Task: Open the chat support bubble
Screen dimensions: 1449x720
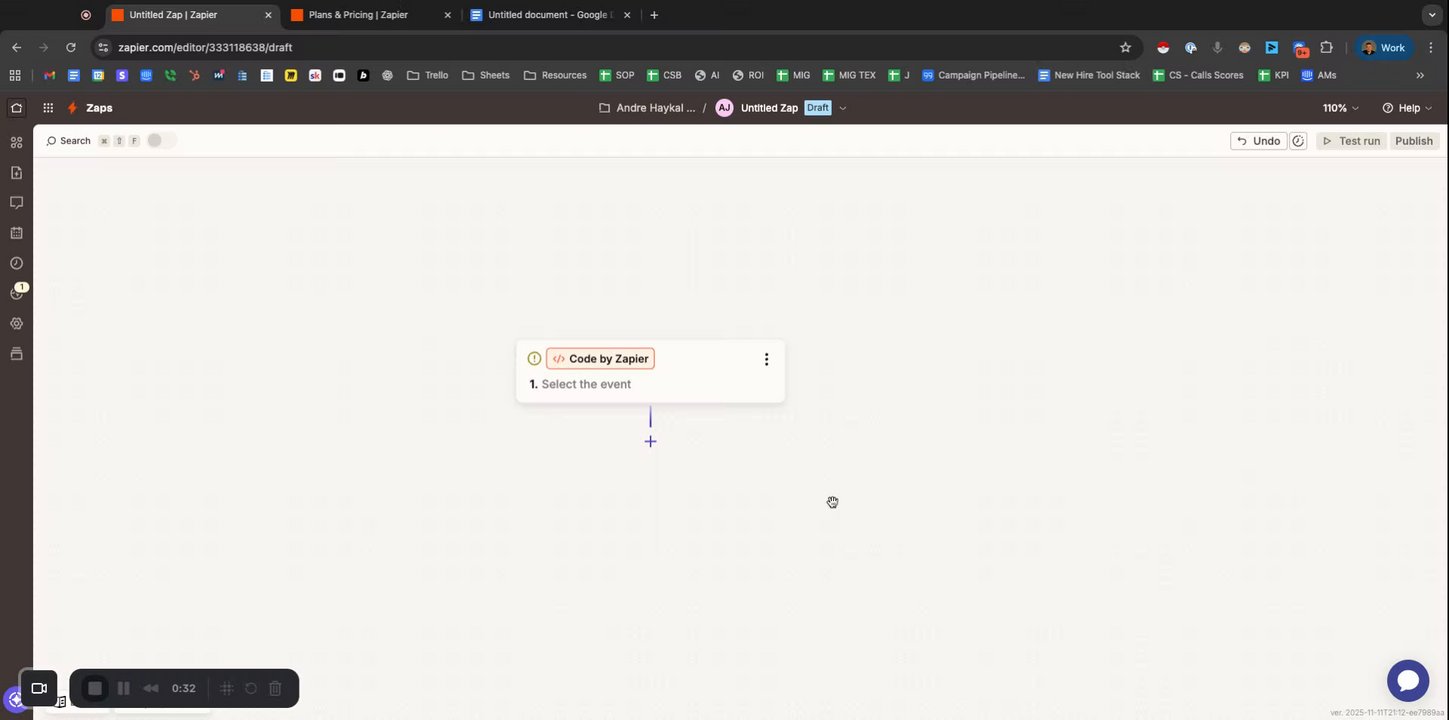Action: tap(1408, 681)
